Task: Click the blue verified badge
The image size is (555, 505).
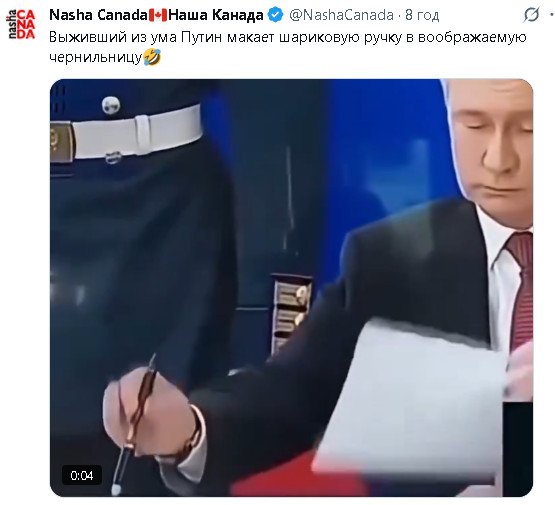Action: coord(275,15)
